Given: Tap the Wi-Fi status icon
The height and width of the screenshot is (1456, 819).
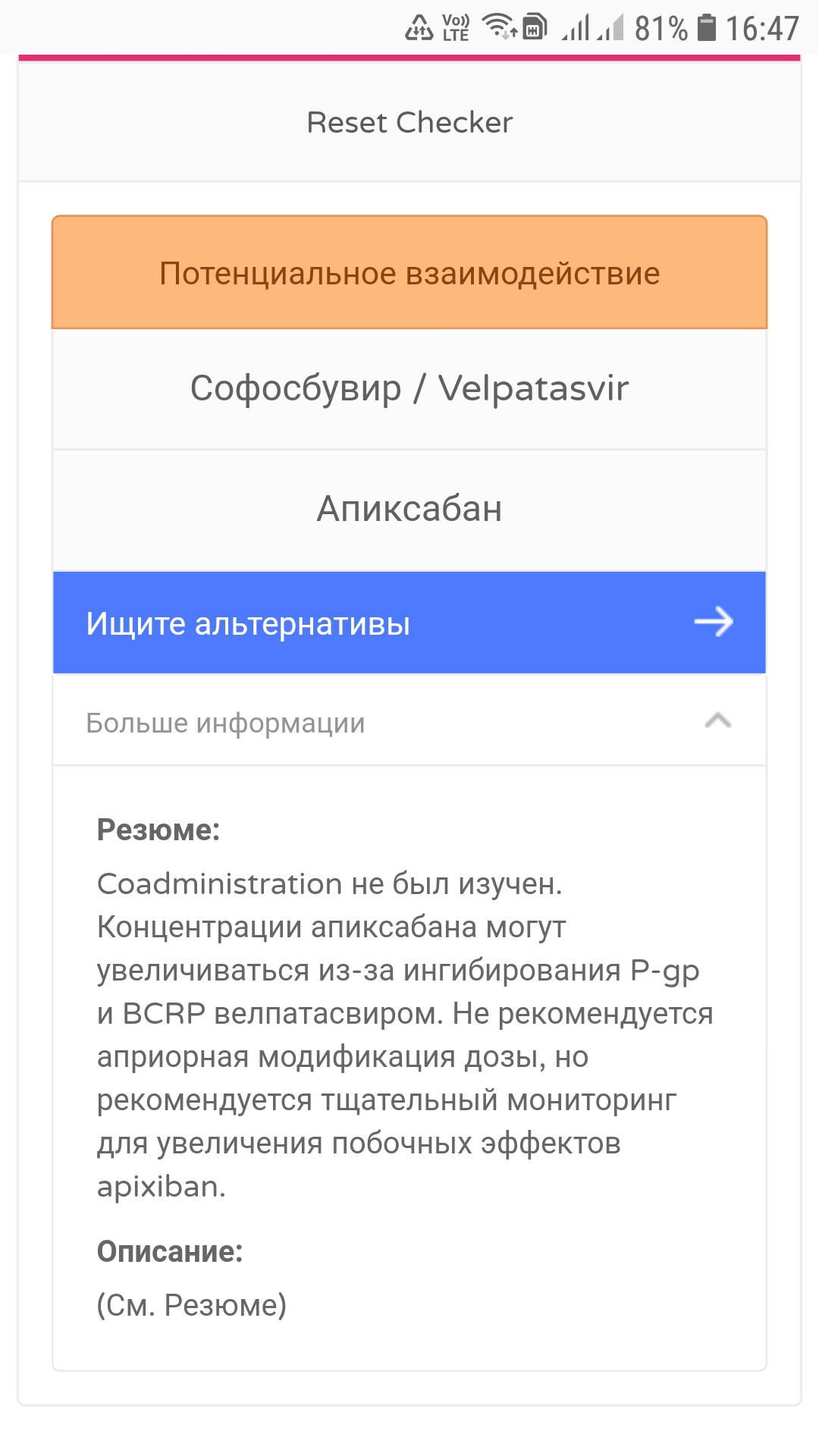Looking at the screenshot, I should (500, 27).
